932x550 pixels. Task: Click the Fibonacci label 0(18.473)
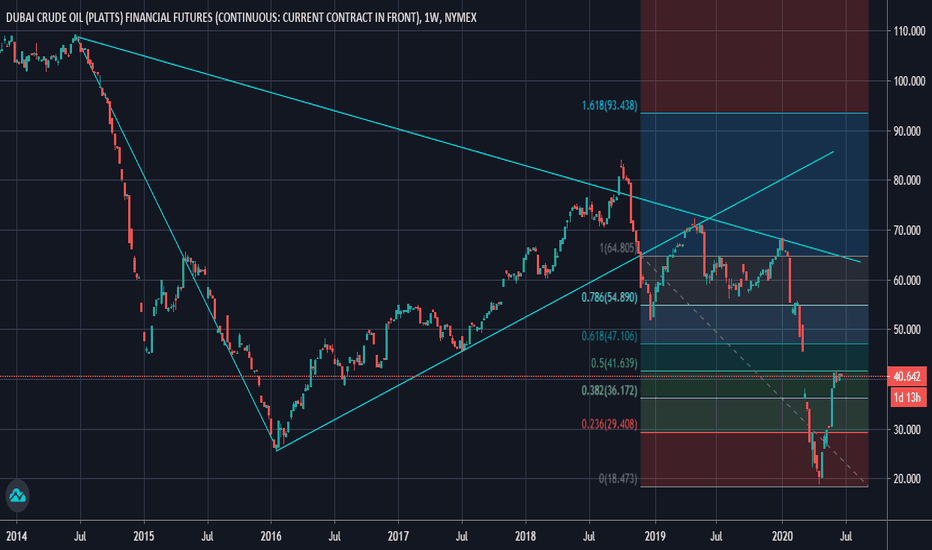pos(618,479)
